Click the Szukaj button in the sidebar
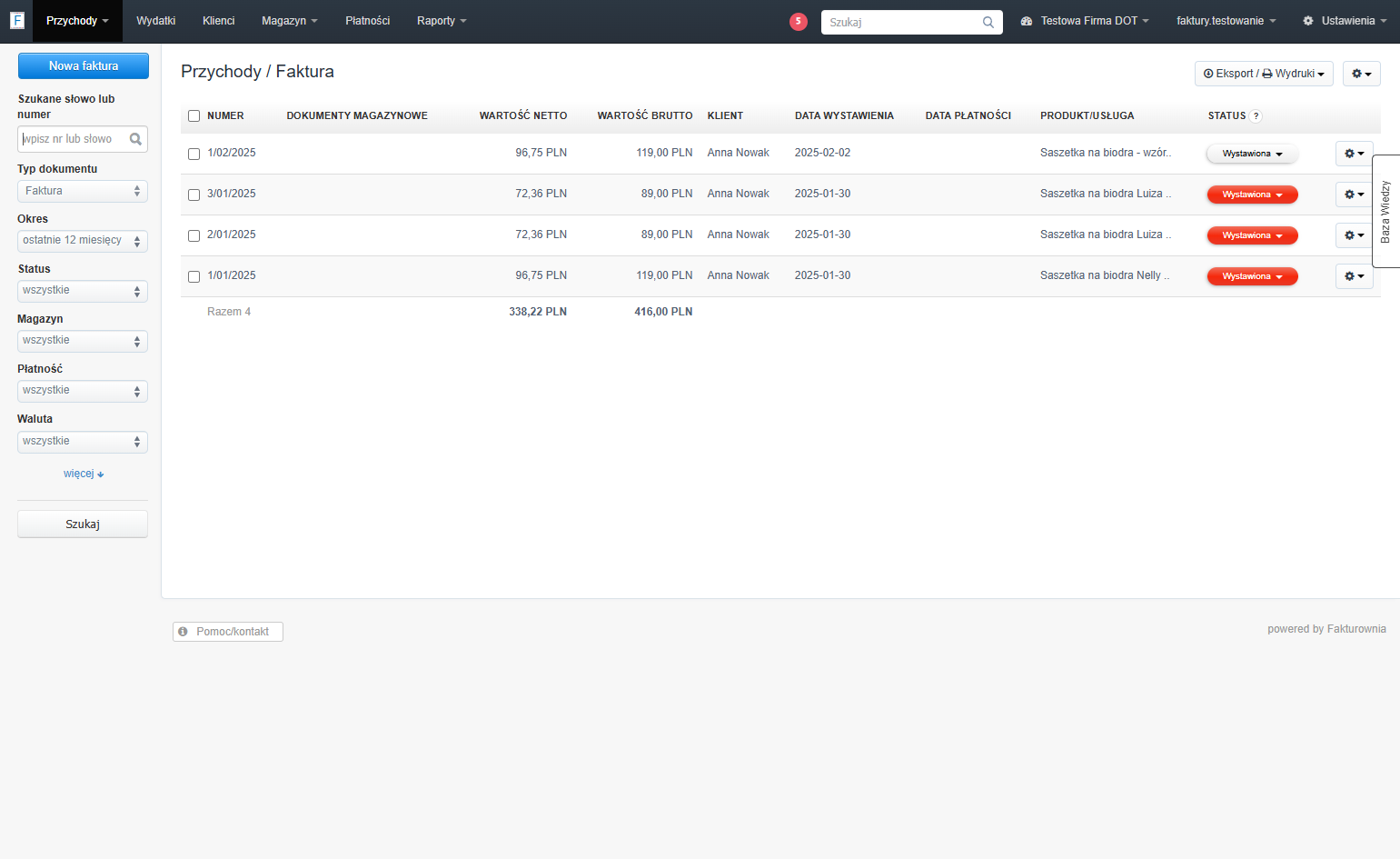 [x=83, y=524]
